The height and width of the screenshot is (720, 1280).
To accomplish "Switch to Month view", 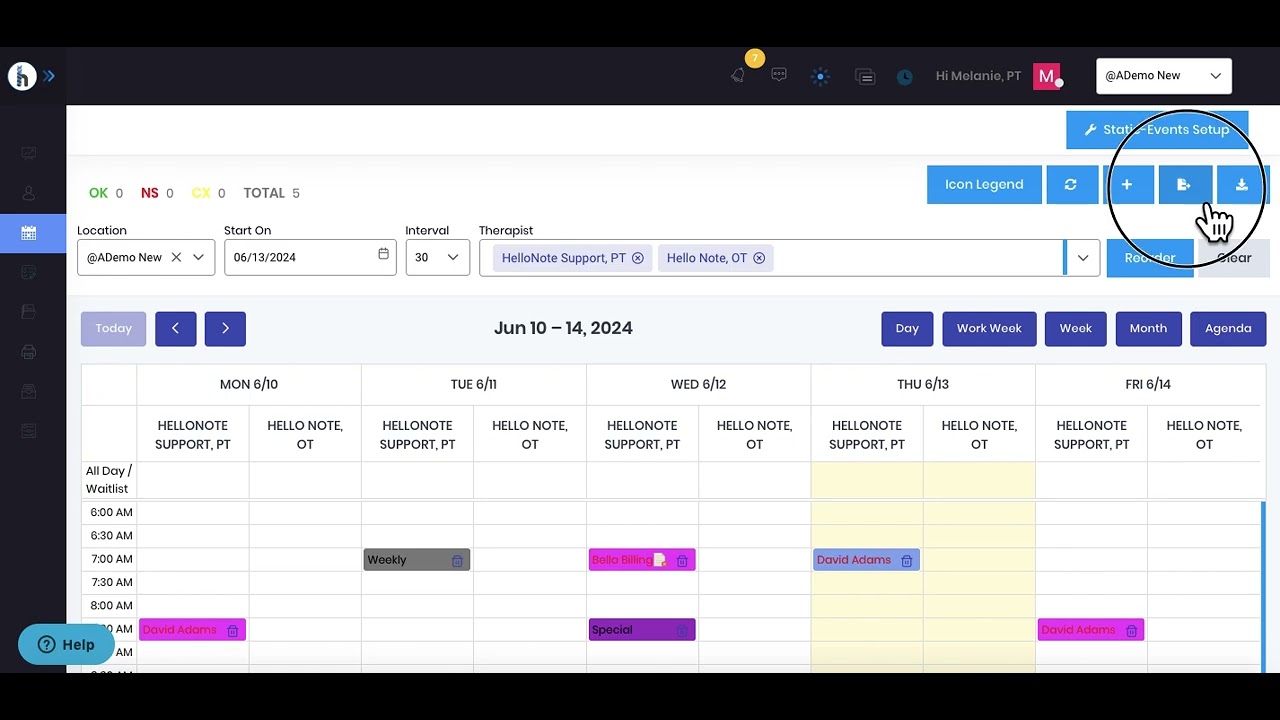I will (x=1148, y=329).
